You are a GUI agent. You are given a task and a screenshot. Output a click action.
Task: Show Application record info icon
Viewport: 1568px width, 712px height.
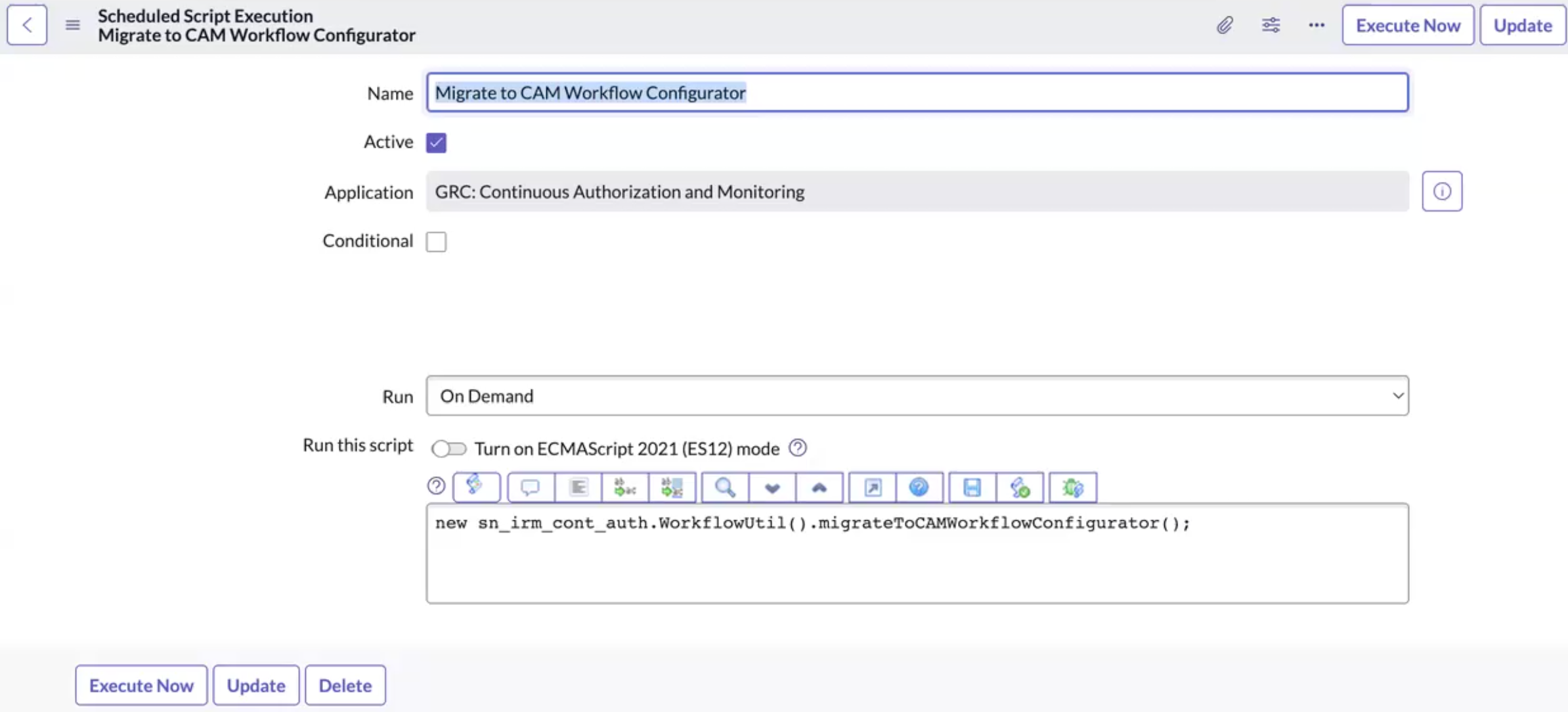[x=1442, y=191]
